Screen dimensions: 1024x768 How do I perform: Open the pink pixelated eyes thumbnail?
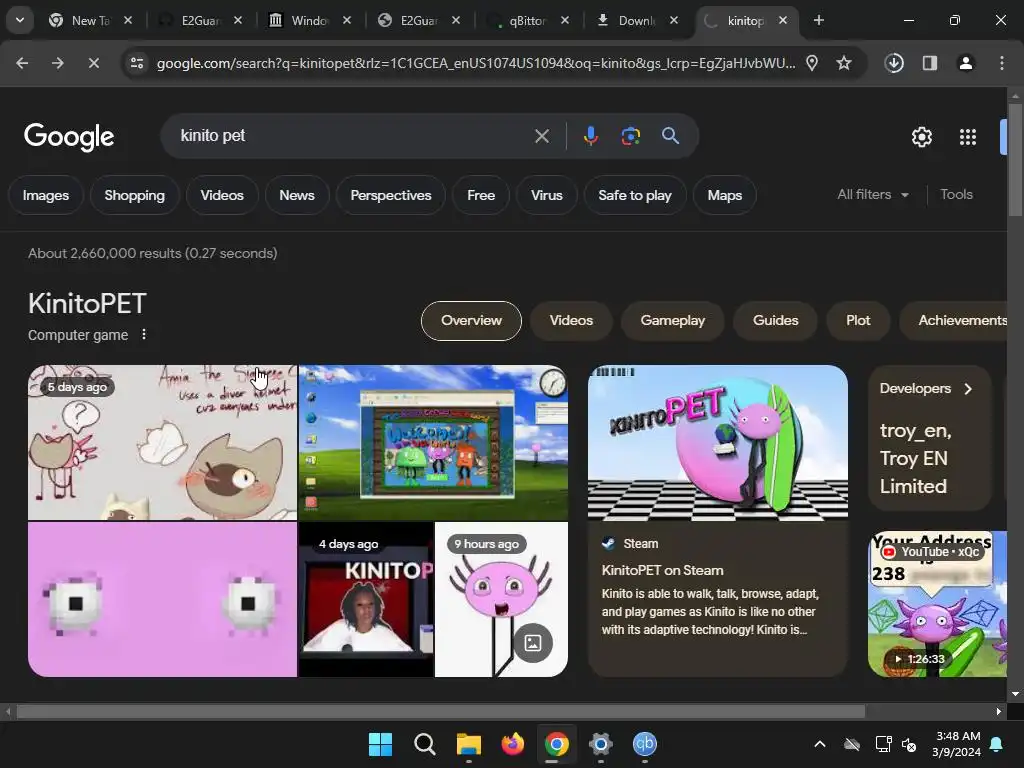pyautogui.click(x=162, y=599)
